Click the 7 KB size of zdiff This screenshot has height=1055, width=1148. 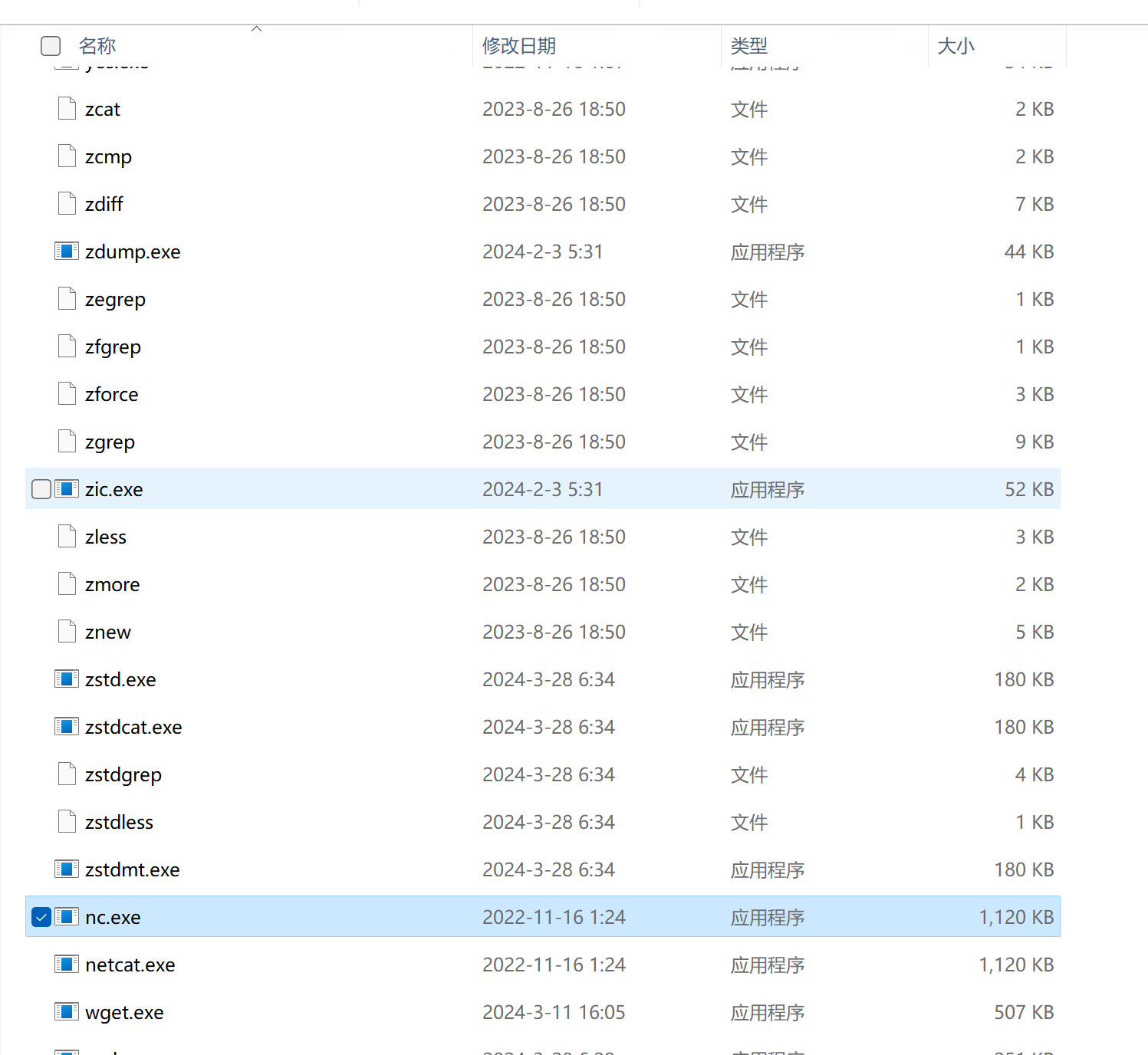click(1035, 204)
